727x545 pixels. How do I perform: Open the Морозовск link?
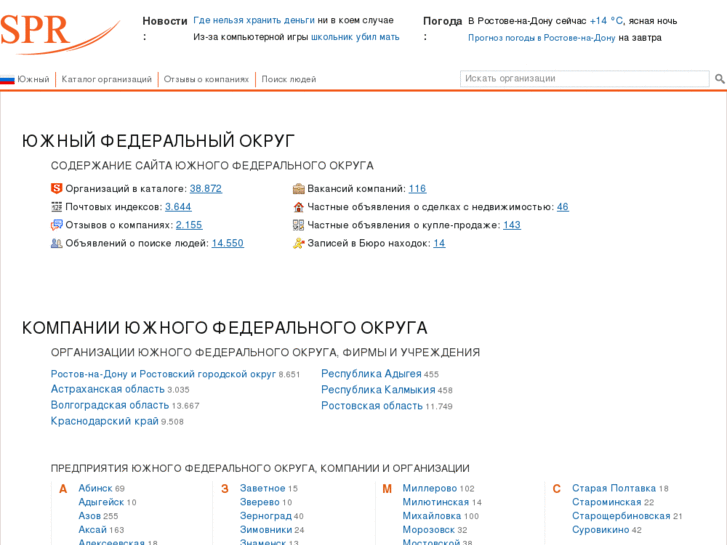click(428, 530)
